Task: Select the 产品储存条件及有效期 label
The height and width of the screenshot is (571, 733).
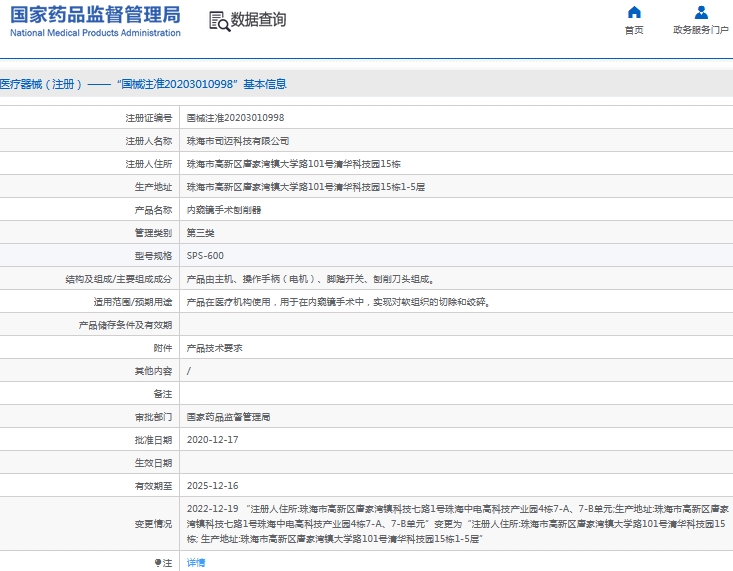Action: pos(125,325)
